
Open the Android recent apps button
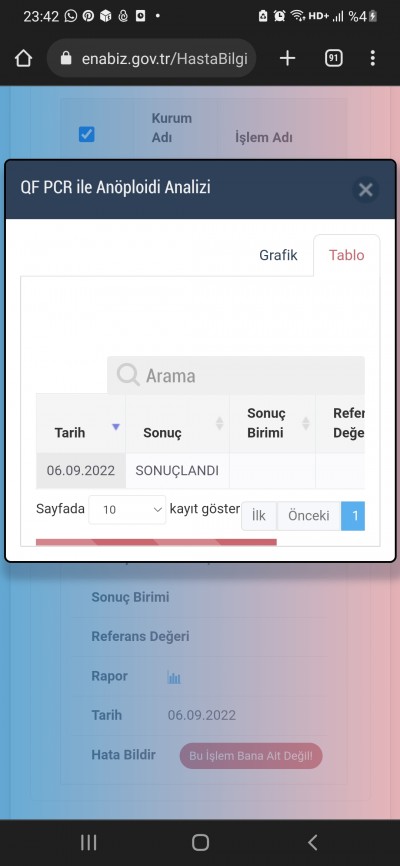88,842
